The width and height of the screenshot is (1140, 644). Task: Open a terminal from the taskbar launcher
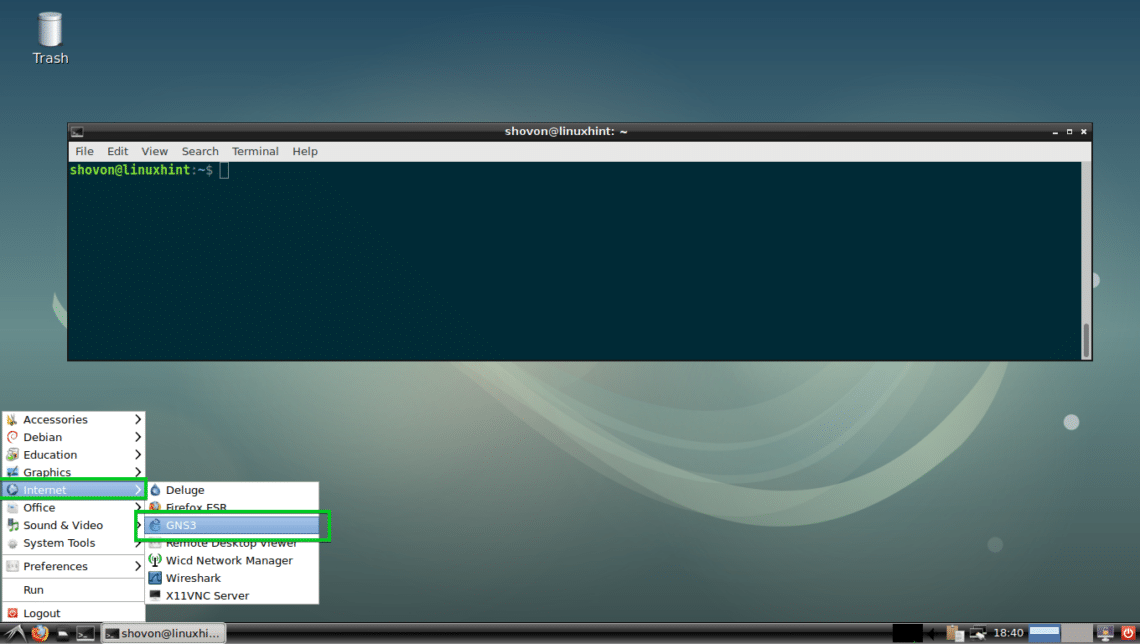point(85,633)
